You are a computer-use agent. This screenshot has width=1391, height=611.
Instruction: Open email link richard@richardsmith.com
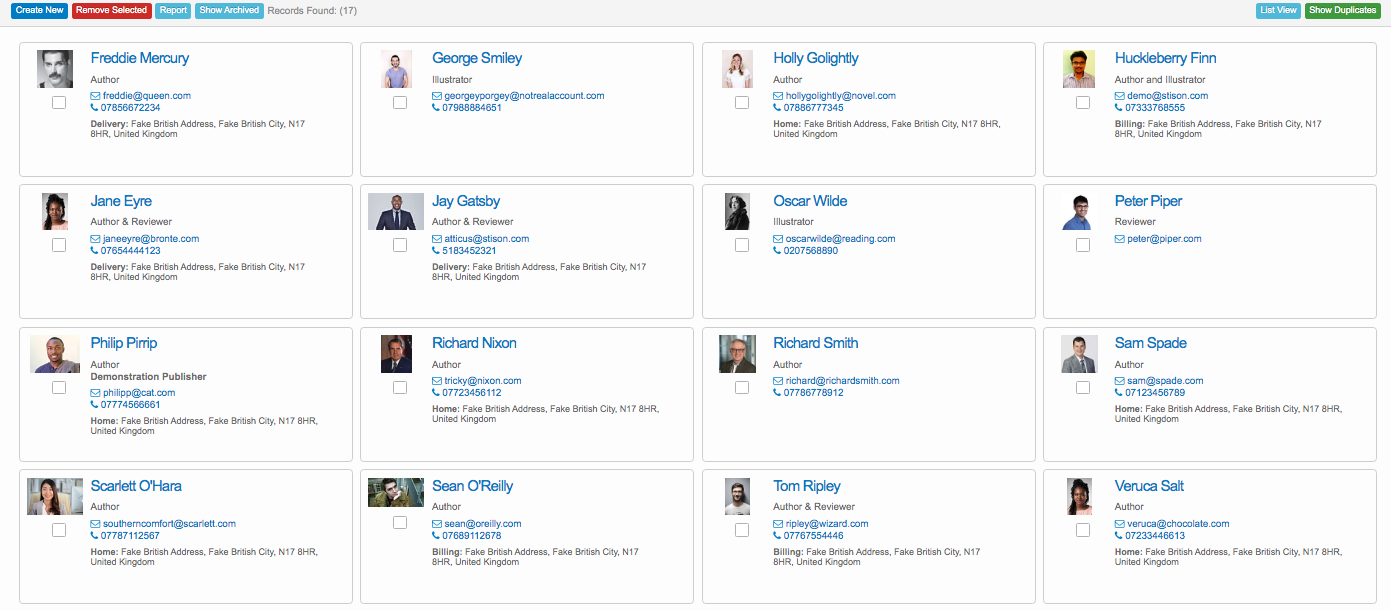pyautogui.click(x=842, y=381)
